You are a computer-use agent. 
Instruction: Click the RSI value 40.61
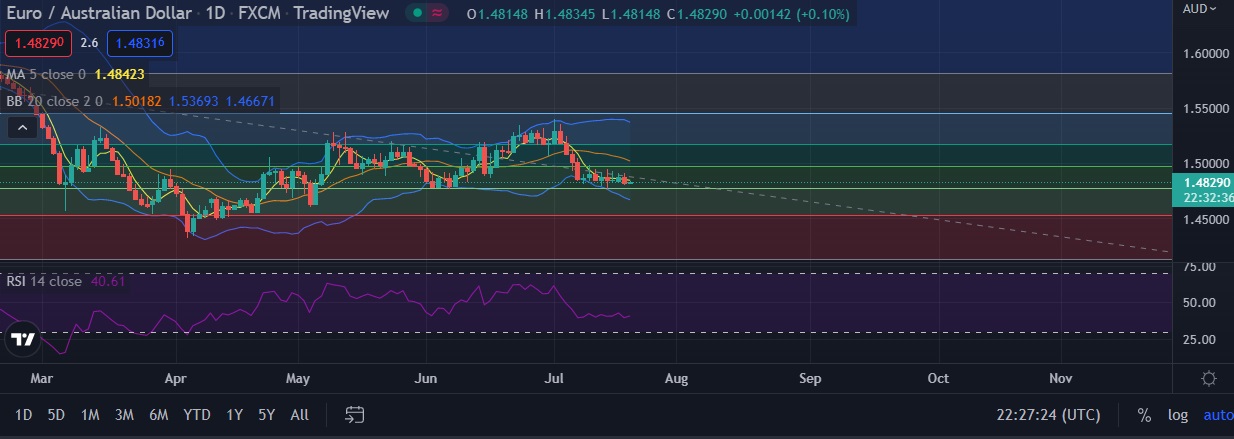[108, 282]
